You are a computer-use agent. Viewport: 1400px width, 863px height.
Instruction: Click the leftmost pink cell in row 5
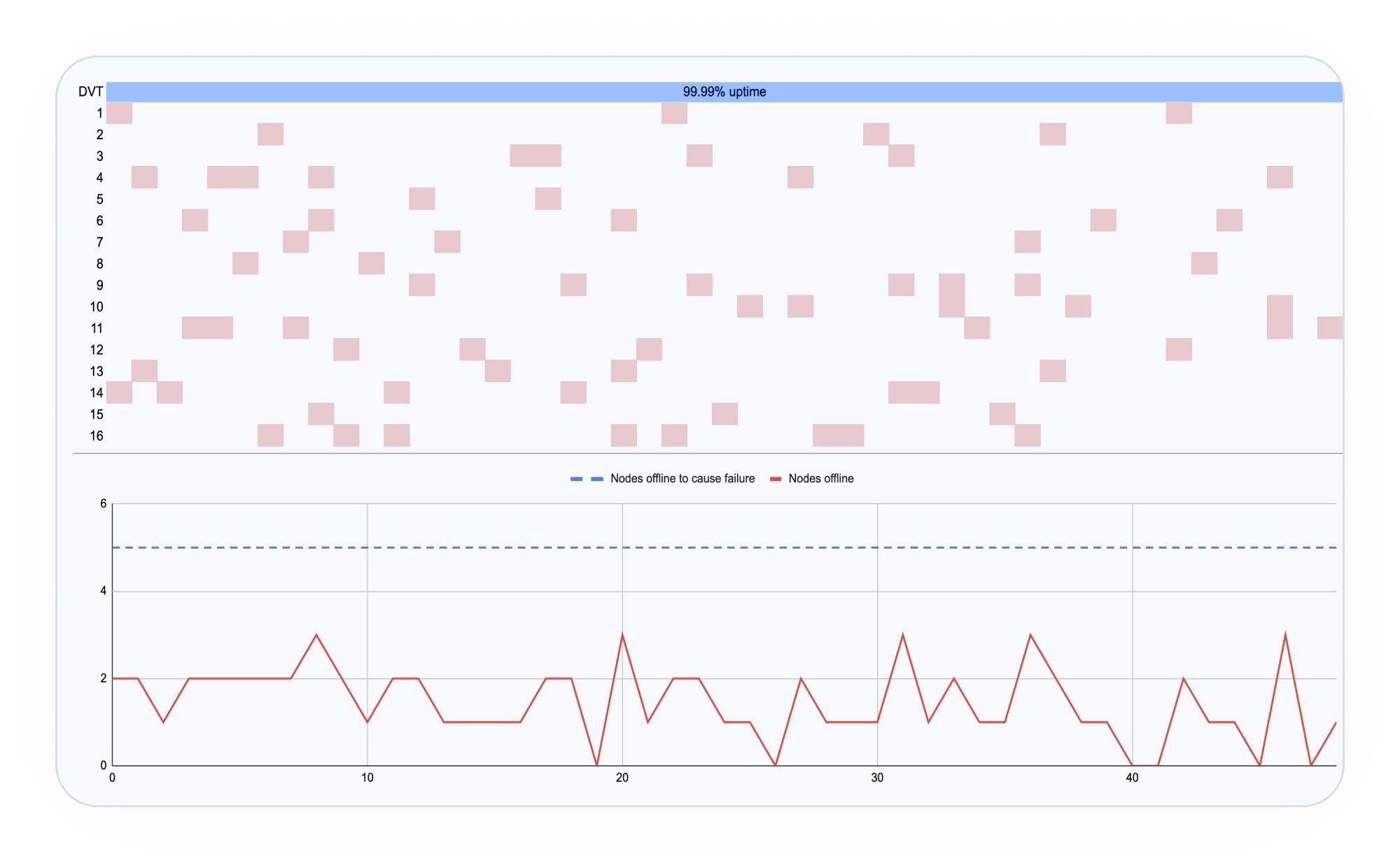[421, 199]
